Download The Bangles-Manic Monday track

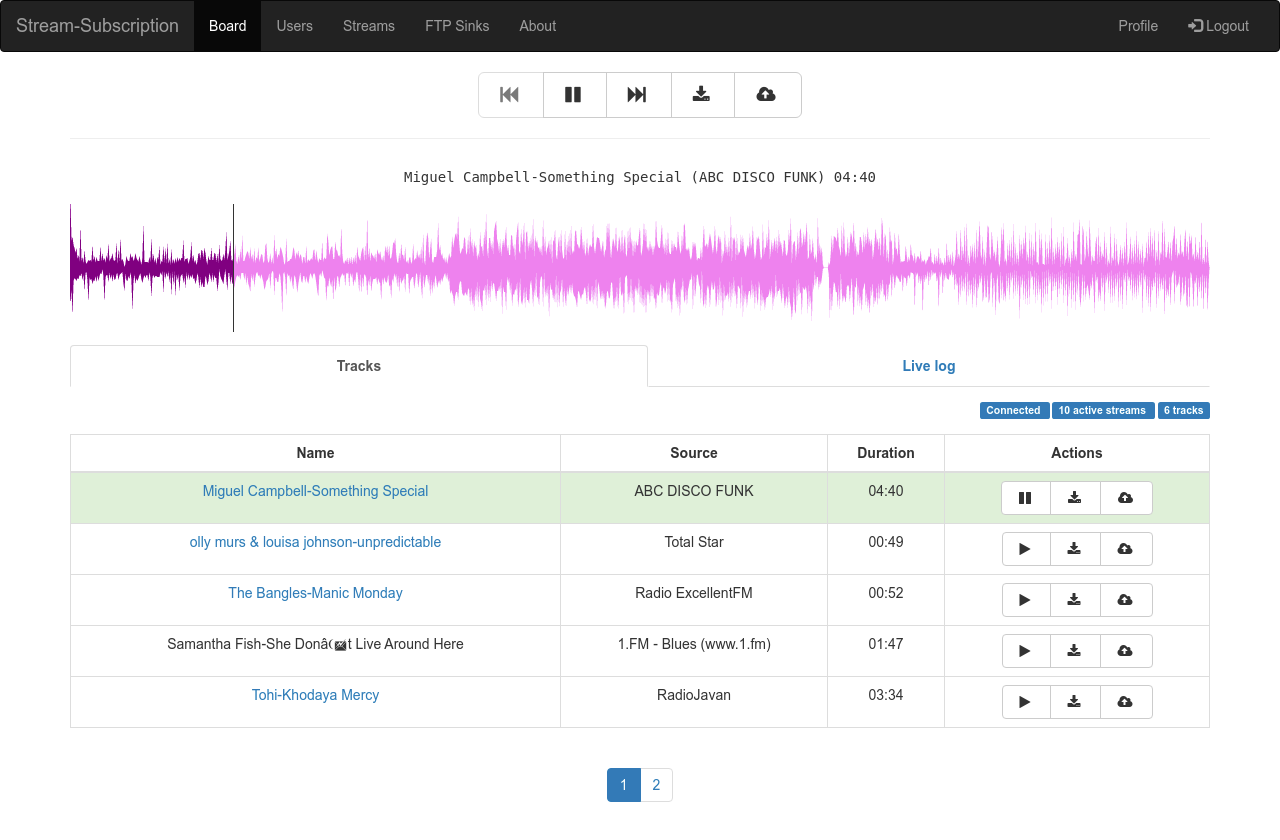pos(1075,600)
